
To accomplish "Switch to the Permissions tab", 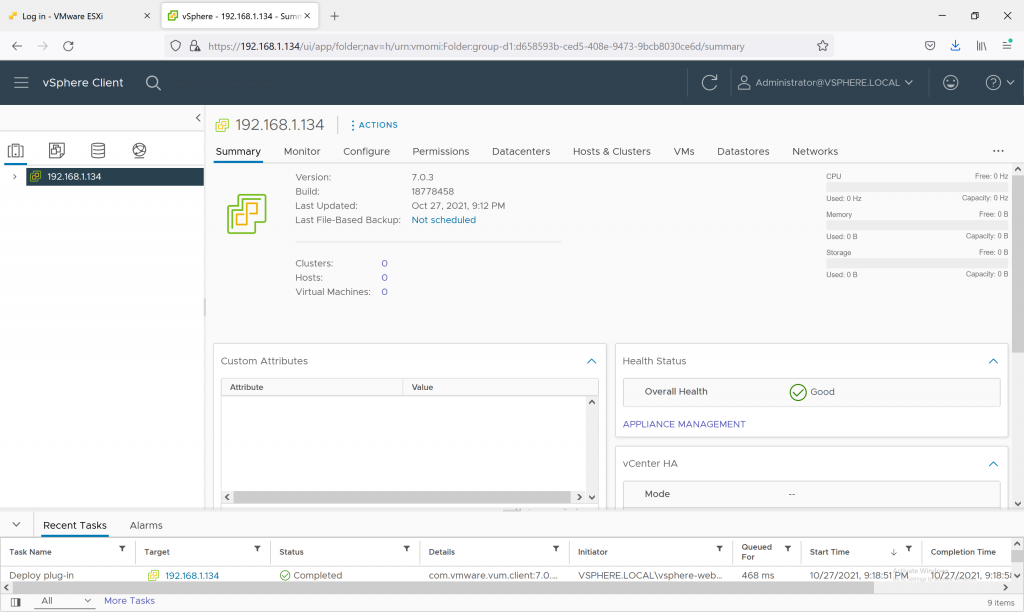I will (x=441, y=152).
